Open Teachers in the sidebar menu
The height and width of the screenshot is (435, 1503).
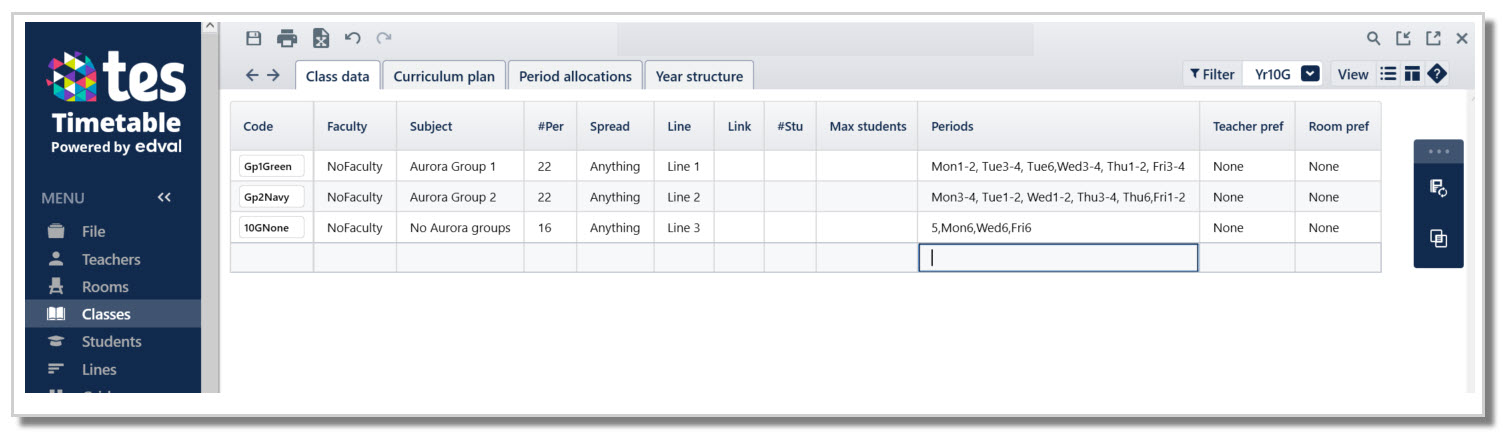tap(111, 259)
